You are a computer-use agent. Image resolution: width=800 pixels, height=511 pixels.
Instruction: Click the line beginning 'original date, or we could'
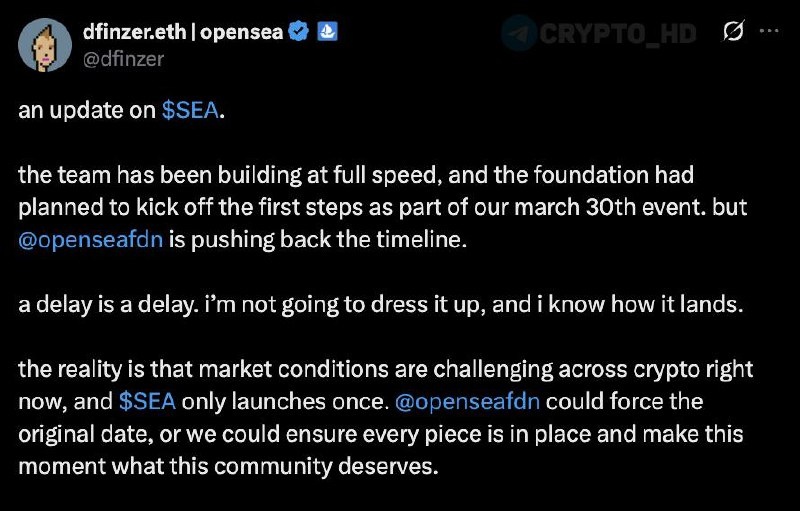tap(381, 434)
